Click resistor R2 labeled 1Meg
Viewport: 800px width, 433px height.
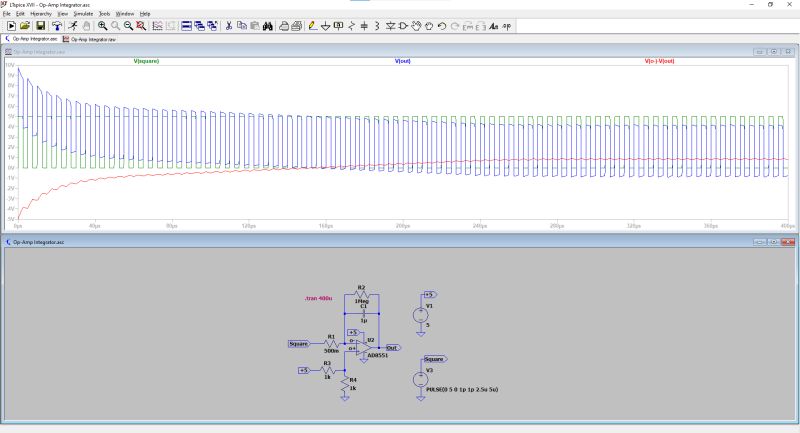(361, 295)
